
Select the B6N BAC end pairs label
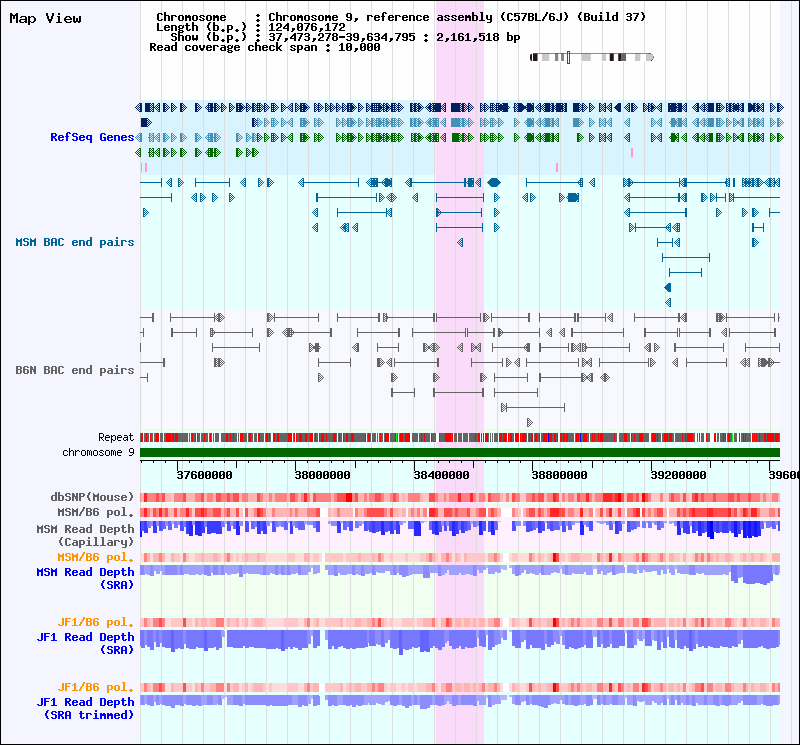coord(74,370)
